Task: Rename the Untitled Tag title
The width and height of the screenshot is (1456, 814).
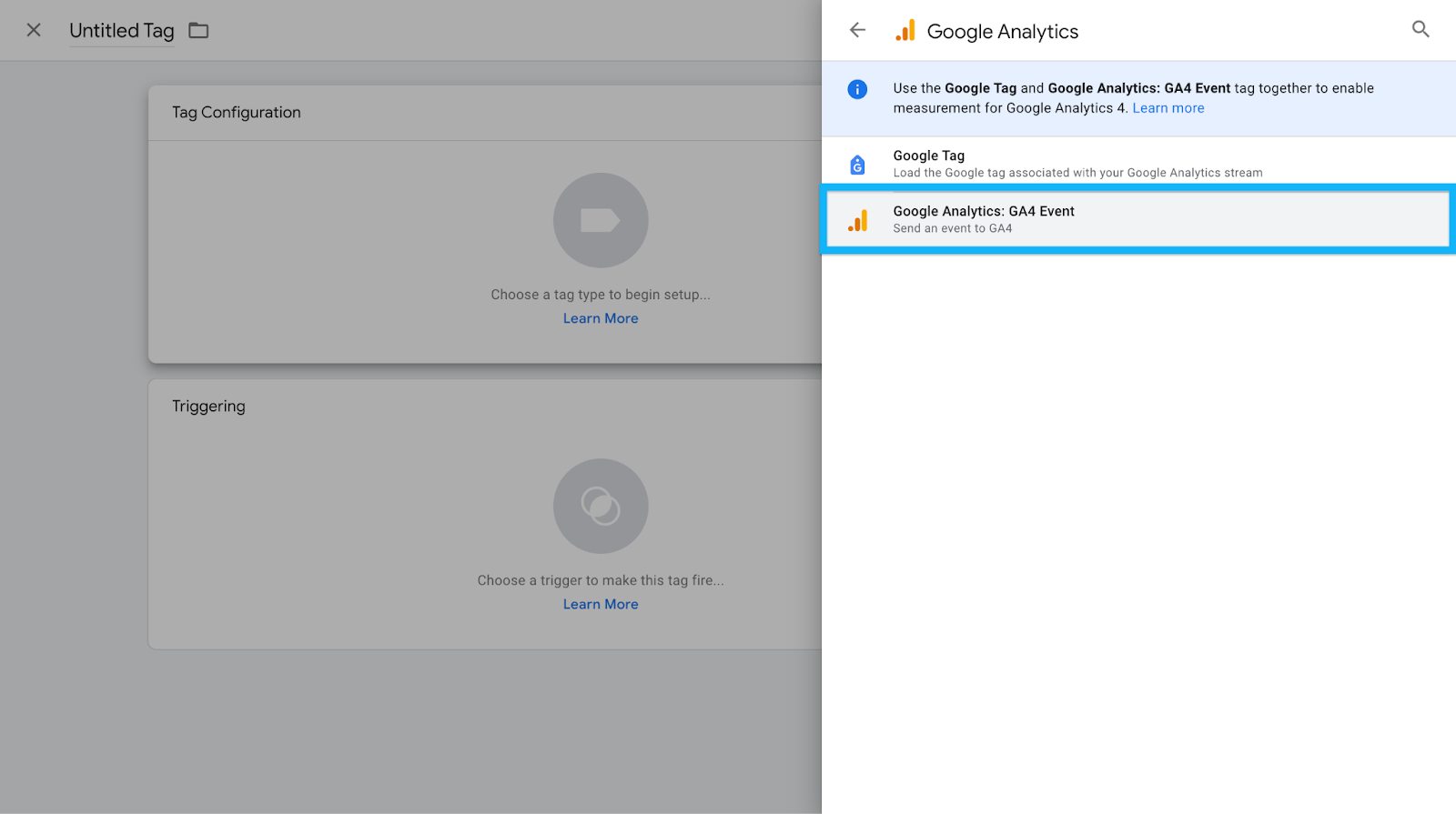Action: coord(122,31)
